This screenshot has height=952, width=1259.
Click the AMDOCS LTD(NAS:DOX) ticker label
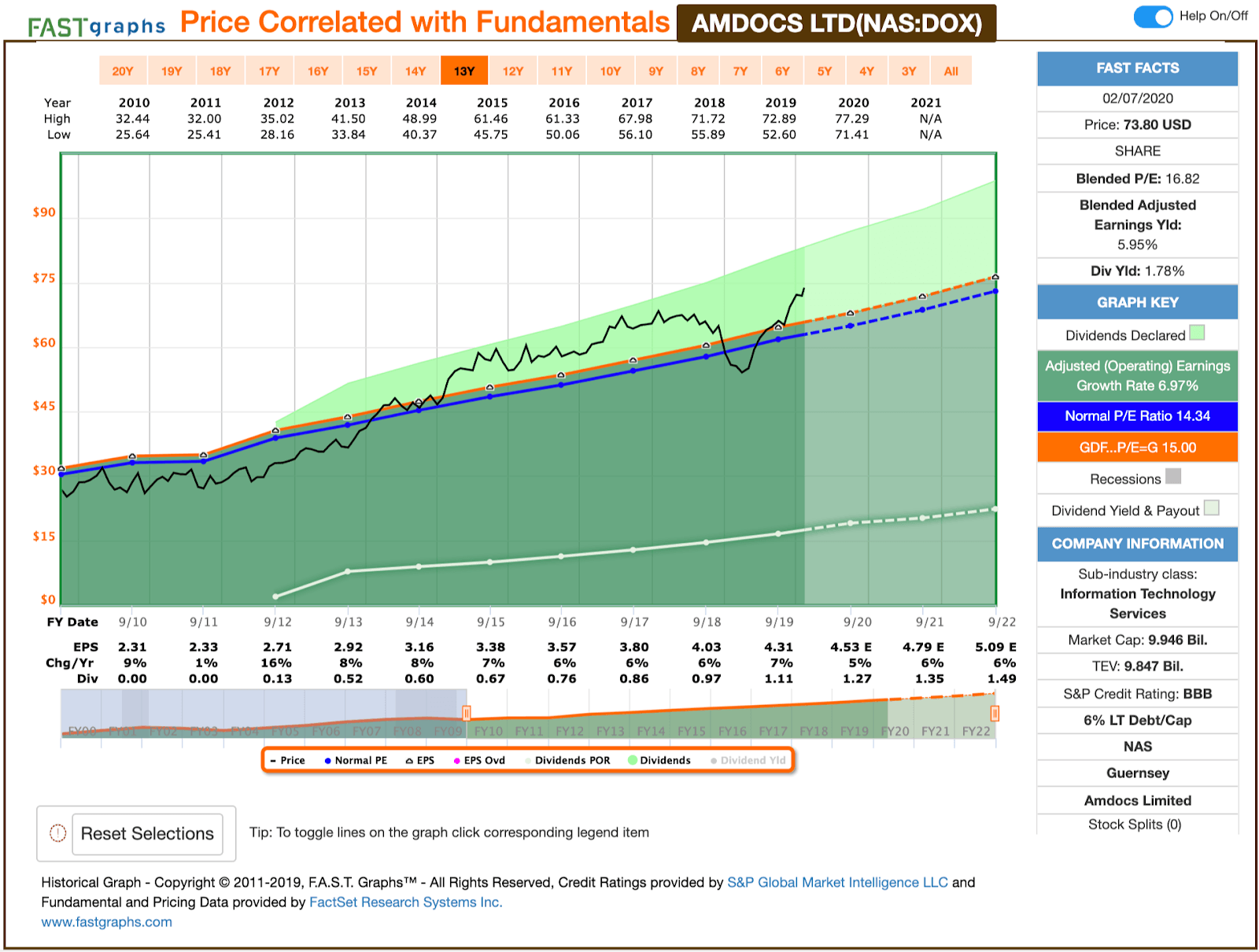[x=836, y=24]
